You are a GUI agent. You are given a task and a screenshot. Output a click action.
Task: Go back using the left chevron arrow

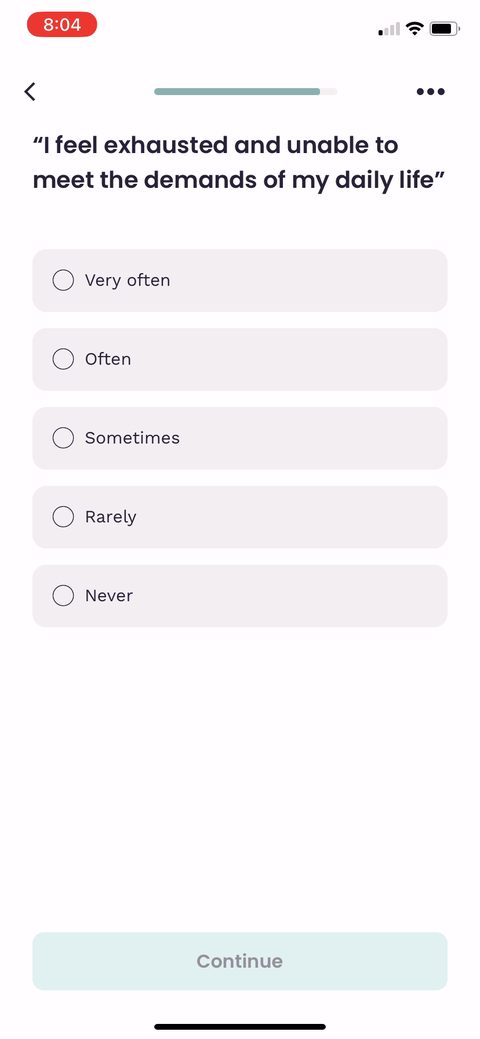29,91
